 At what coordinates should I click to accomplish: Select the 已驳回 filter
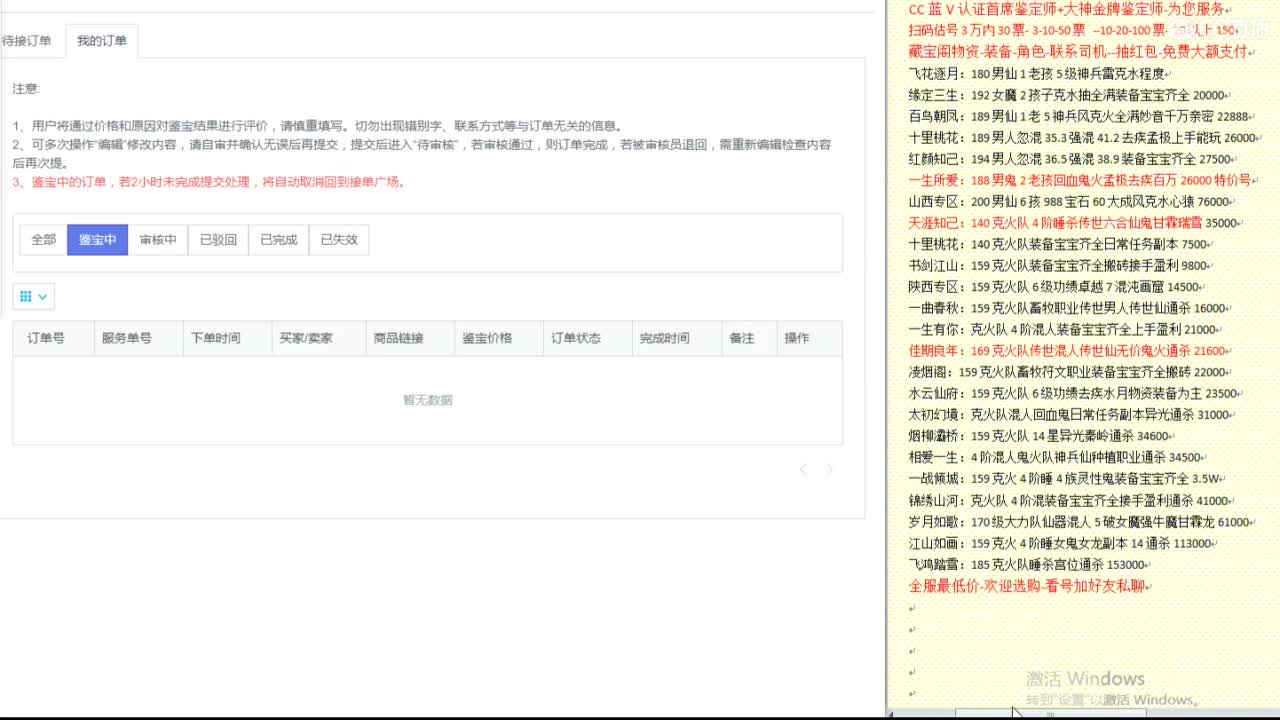[216, 239]
